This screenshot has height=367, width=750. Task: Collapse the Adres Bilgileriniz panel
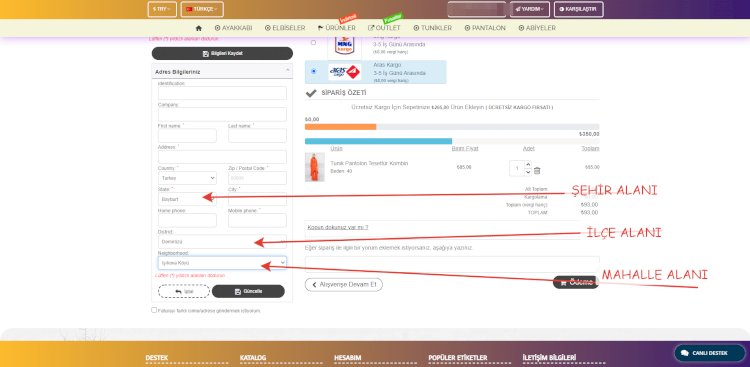point(288,71)
